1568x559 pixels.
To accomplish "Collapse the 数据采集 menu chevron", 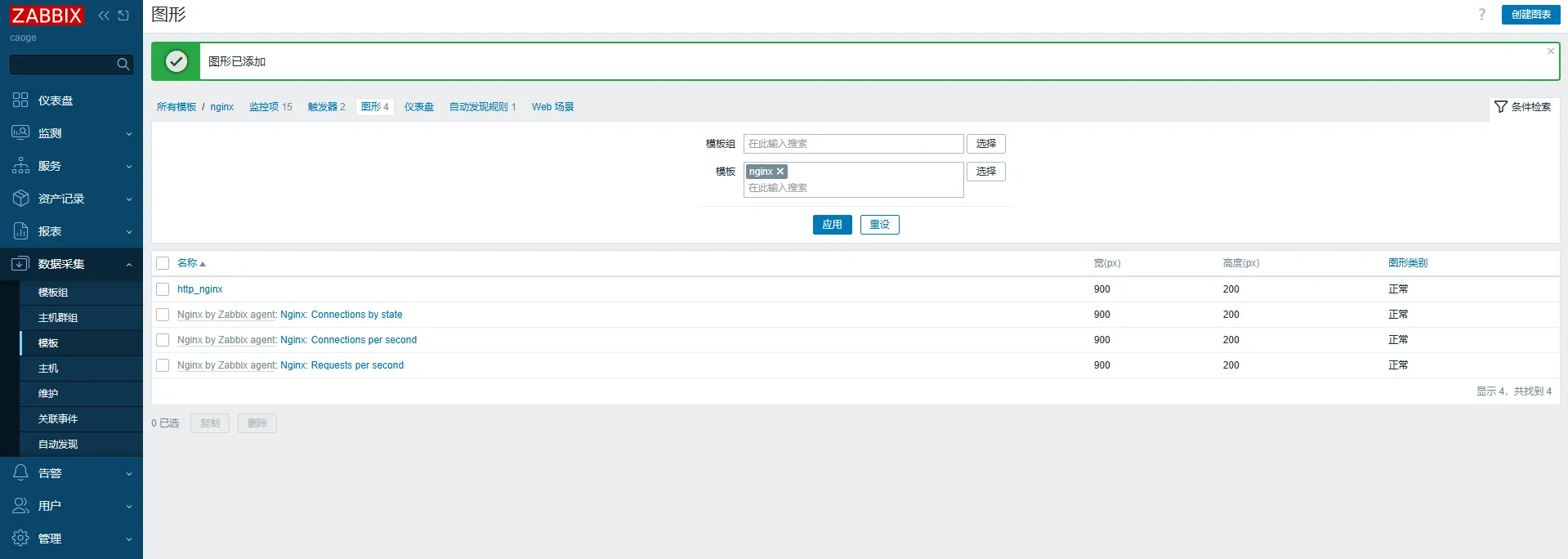I will click(129, 264).
